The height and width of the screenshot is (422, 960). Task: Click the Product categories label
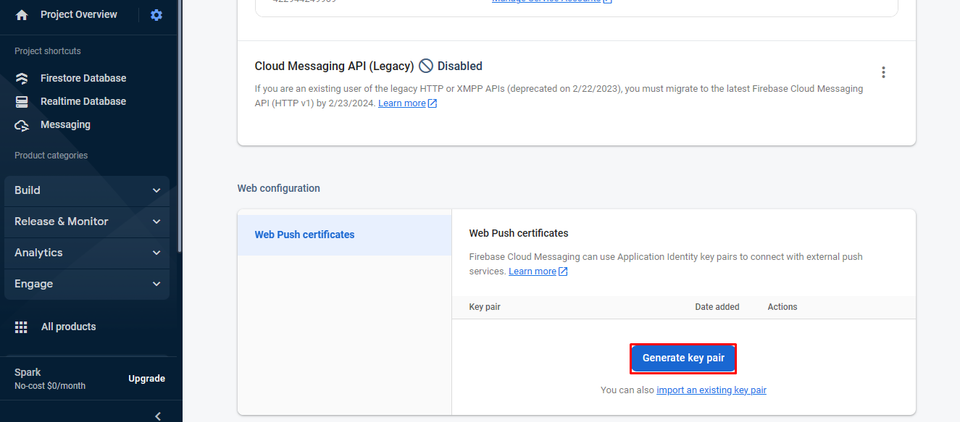pos(51,156)
